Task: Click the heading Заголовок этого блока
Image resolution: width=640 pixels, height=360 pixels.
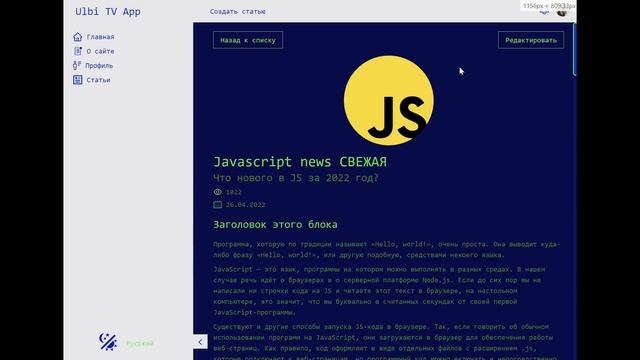Action: [x=275, y=224]
